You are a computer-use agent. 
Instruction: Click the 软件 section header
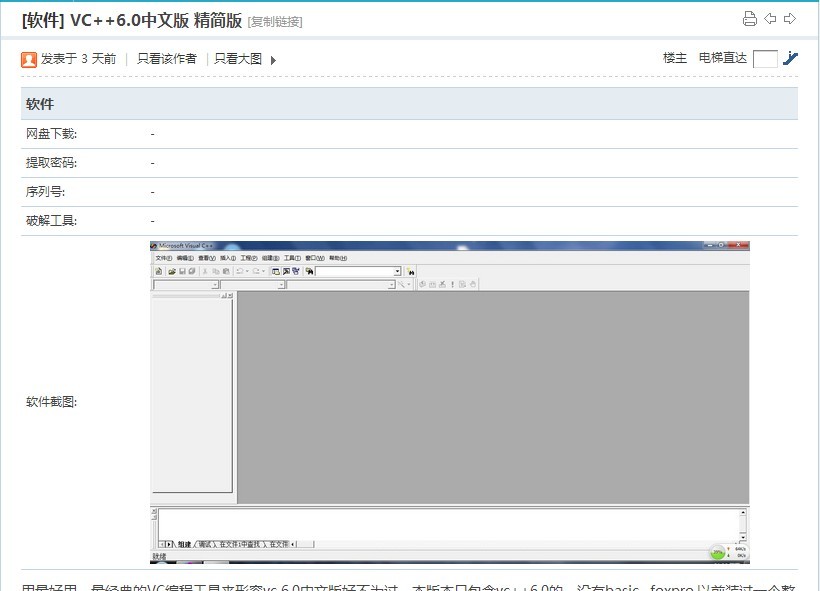[40, 104]
